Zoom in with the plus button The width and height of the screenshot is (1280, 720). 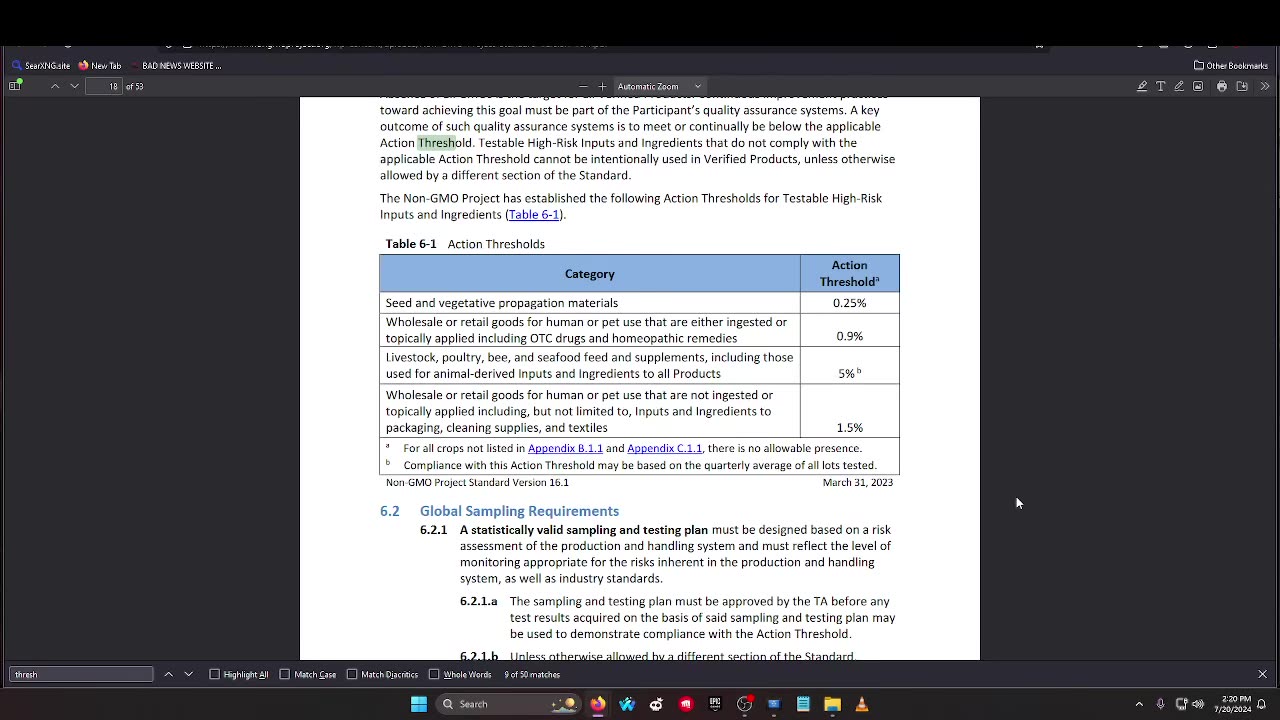(602, 86)
